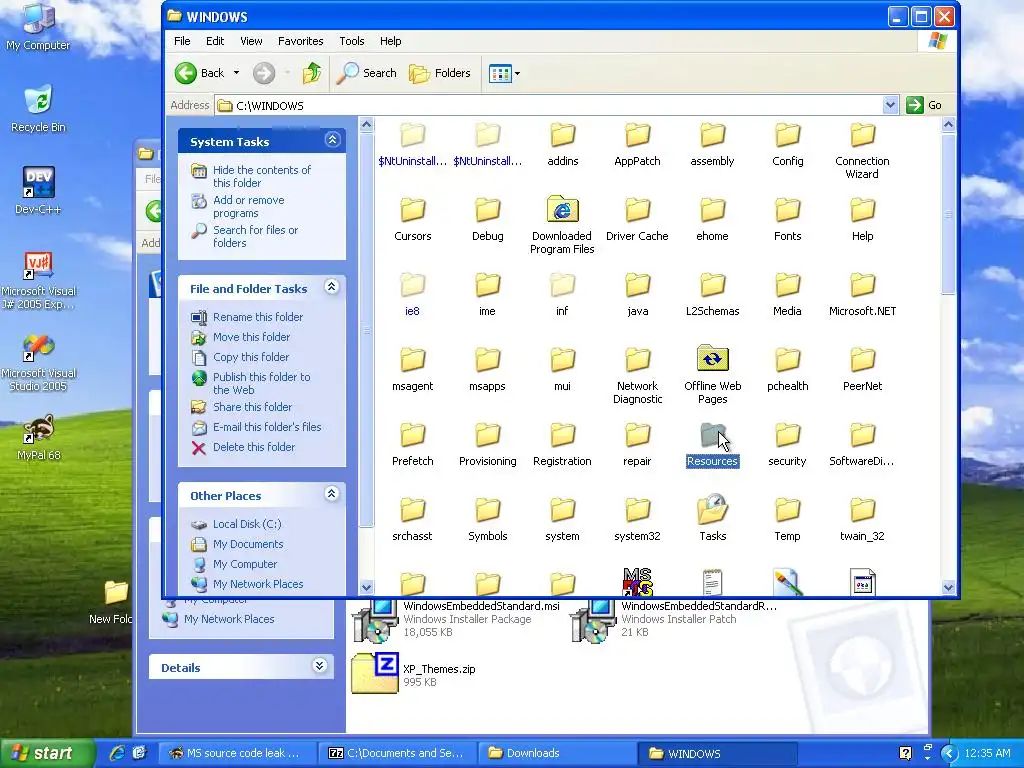Select the Resources folder
1024x768 pixels.
(x=712, y=443)
